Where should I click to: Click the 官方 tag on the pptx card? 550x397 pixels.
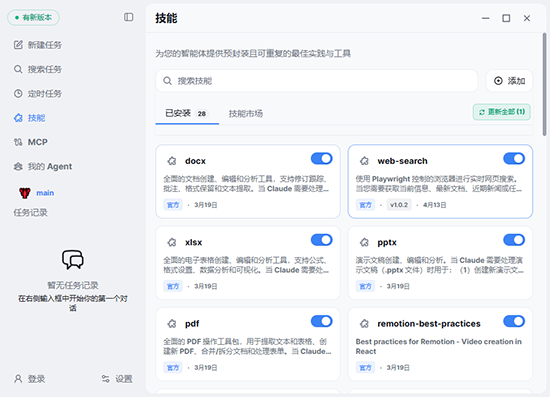click(365, 286)
